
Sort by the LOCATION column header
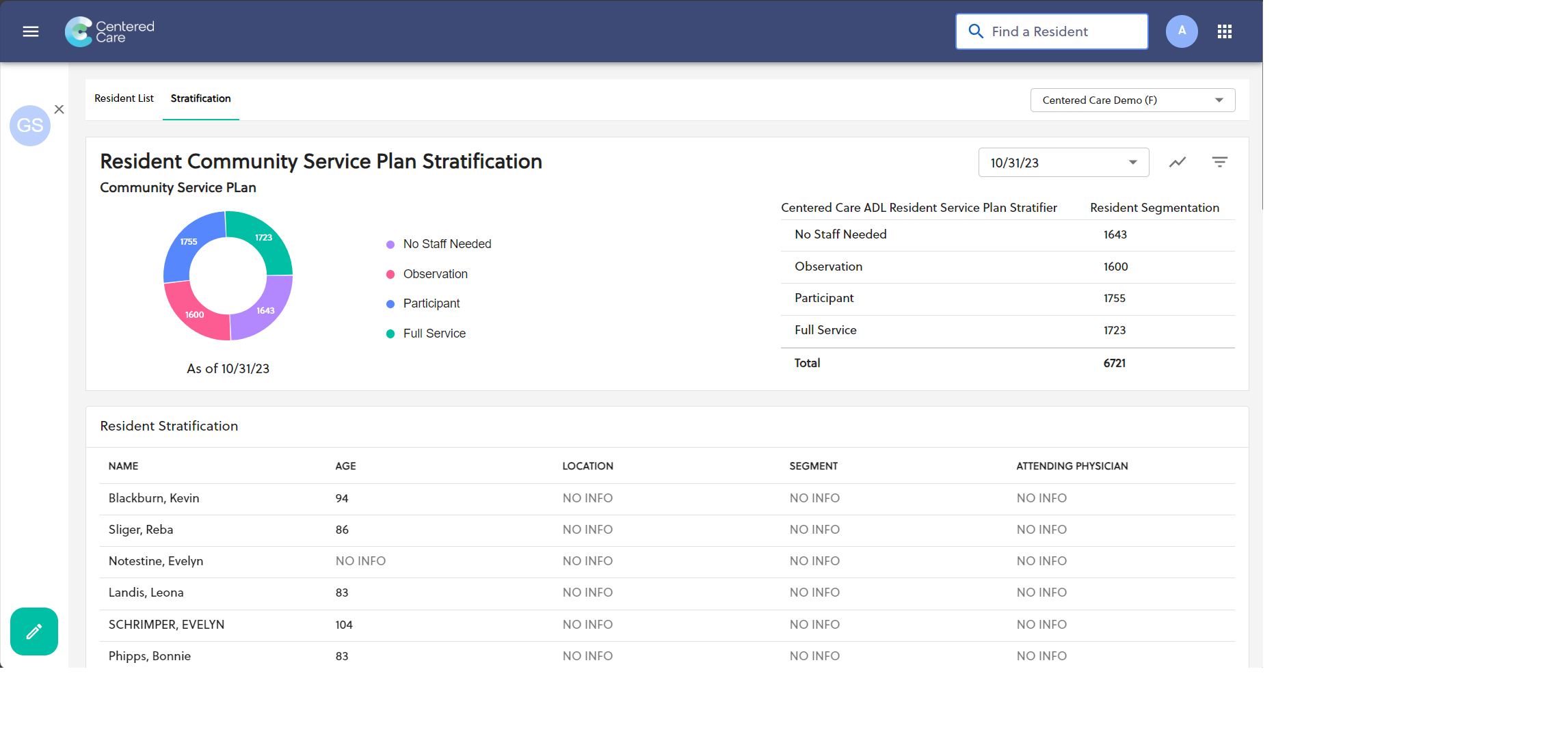point(587,466)
